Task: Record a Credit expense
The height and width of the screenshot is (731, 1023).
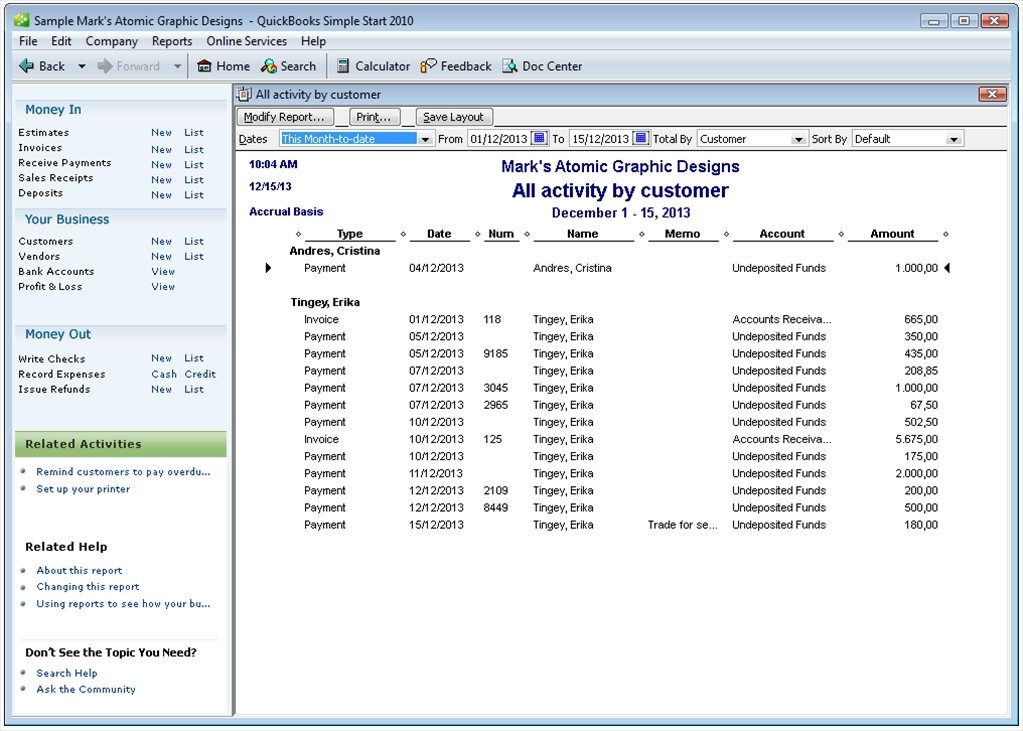Action: coord(200,374)
